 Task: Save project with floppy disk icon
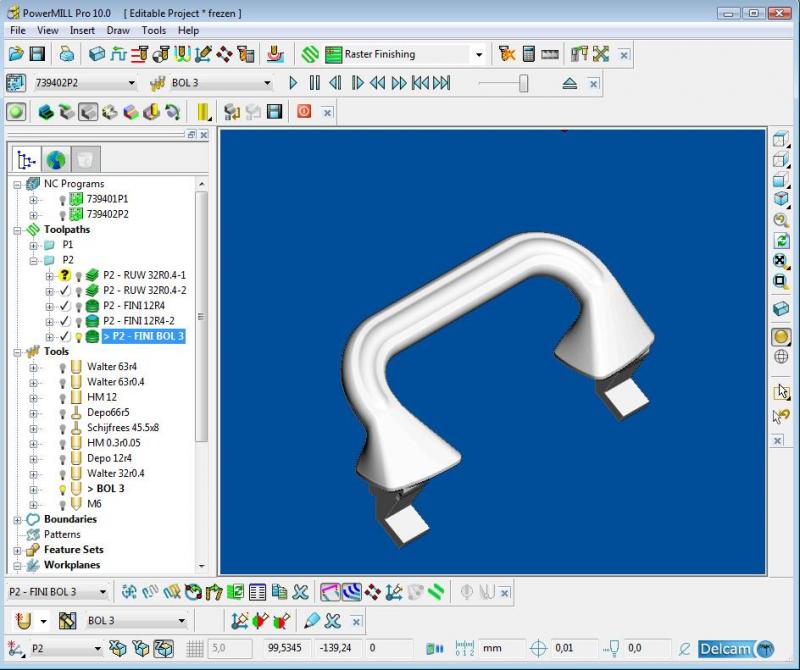[37, 54]
